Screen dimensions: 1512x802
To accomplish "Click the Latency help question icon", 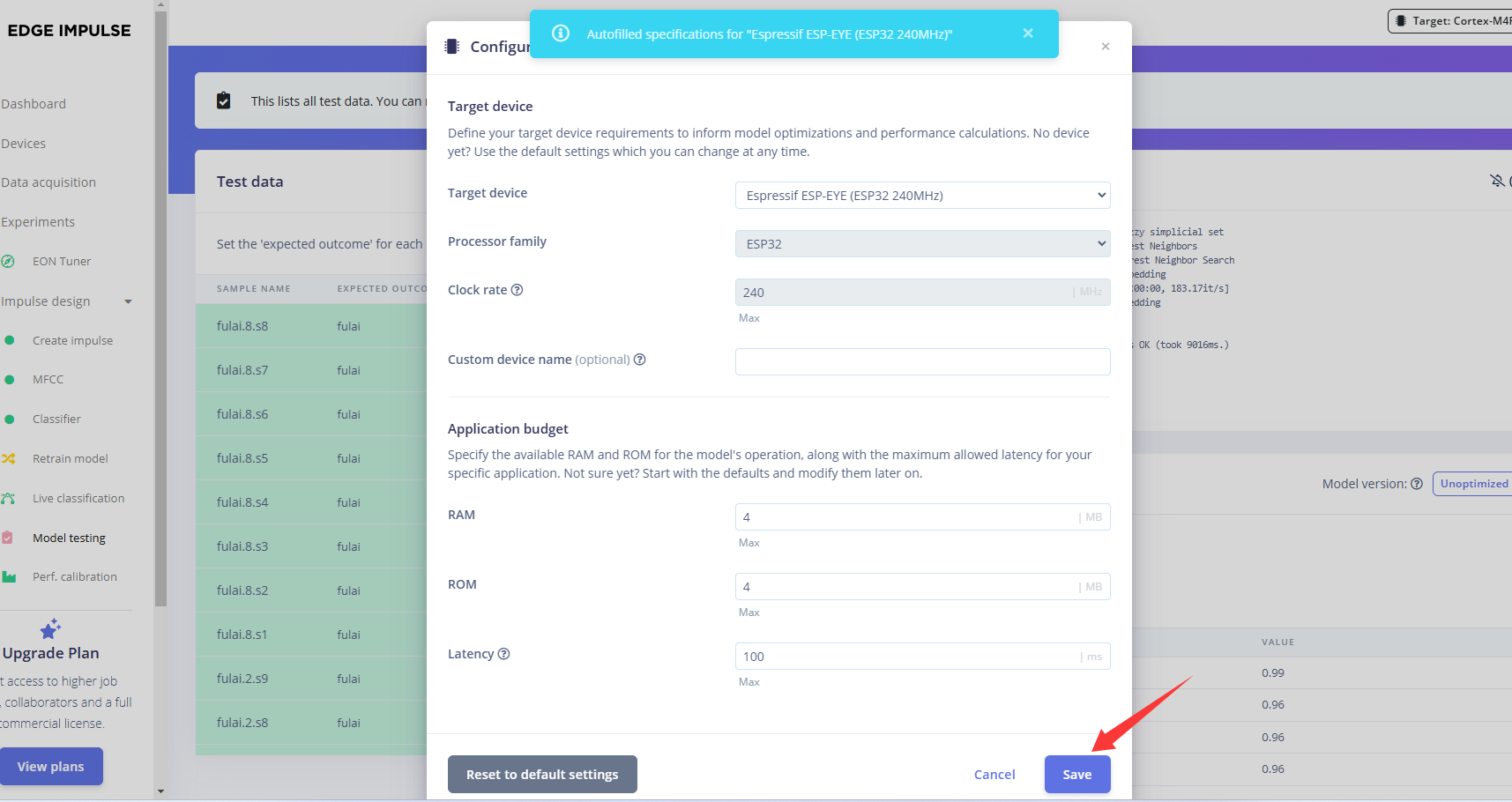I will (x=504, y=654).
